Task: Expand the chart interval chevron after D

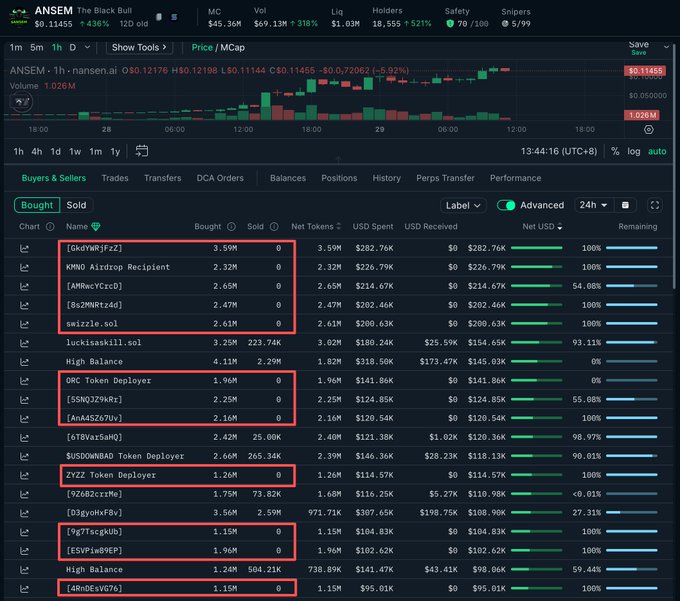Action: pos(87,47)
